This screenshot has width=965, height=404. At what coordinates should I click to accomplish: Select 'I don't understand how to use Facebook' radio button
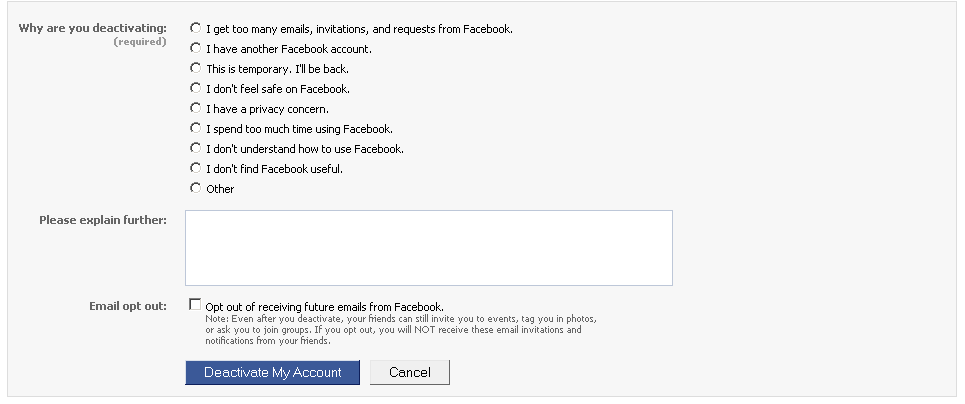coord(196,148)
